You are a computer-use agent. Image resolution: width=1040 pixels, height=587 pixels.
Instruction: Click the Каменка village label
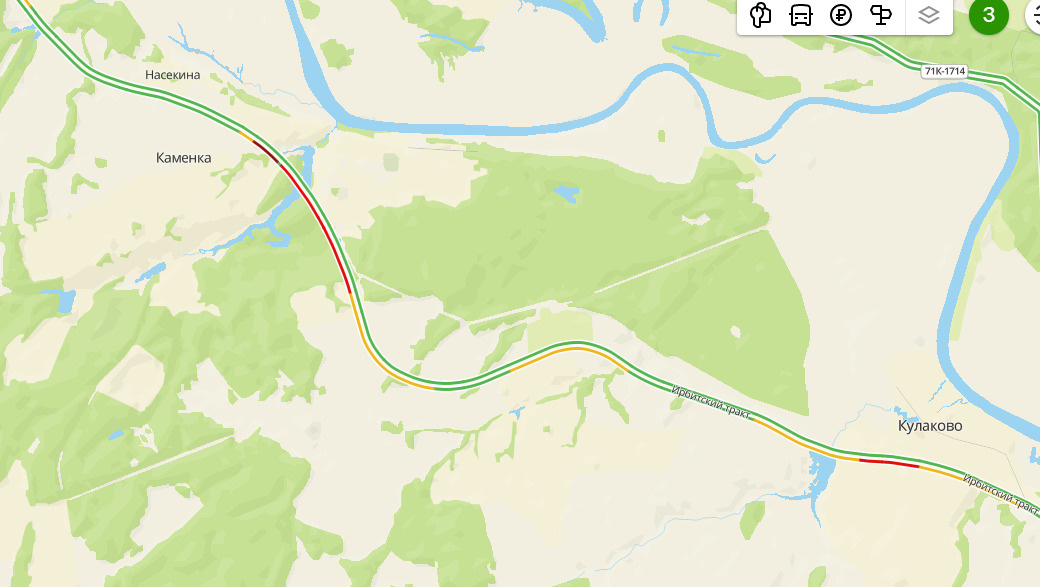point(184,158)
